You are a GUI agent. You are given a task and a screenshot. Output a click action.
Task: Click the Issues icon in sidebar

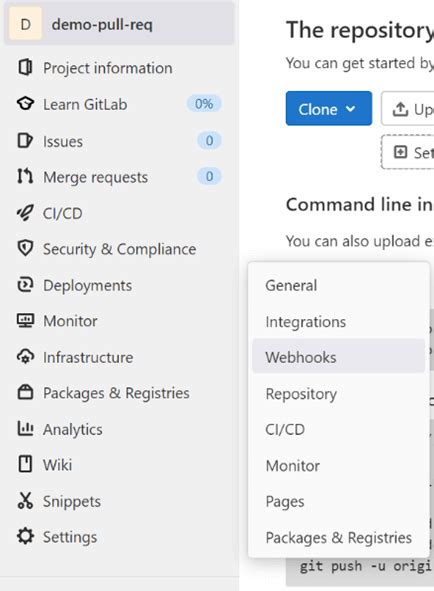(x=25, y=141)
